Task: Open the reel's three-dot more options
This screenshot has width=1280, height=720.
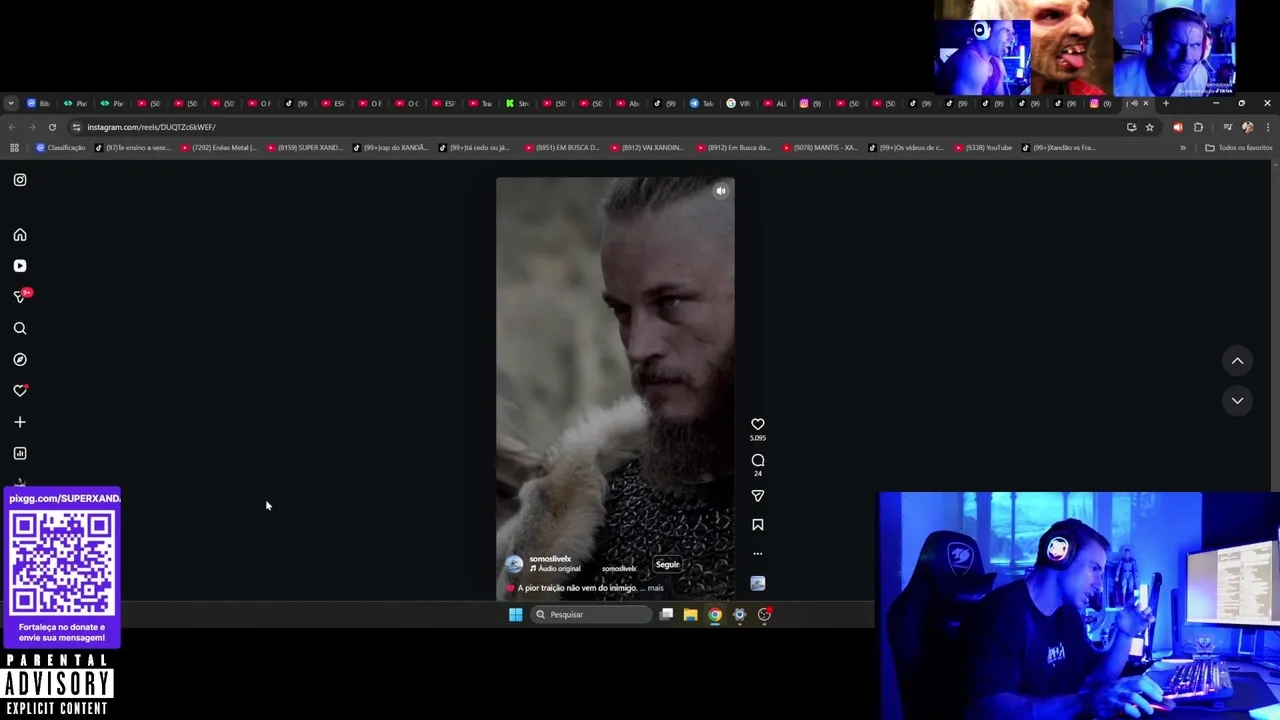Action: click(x=758, y=553)
